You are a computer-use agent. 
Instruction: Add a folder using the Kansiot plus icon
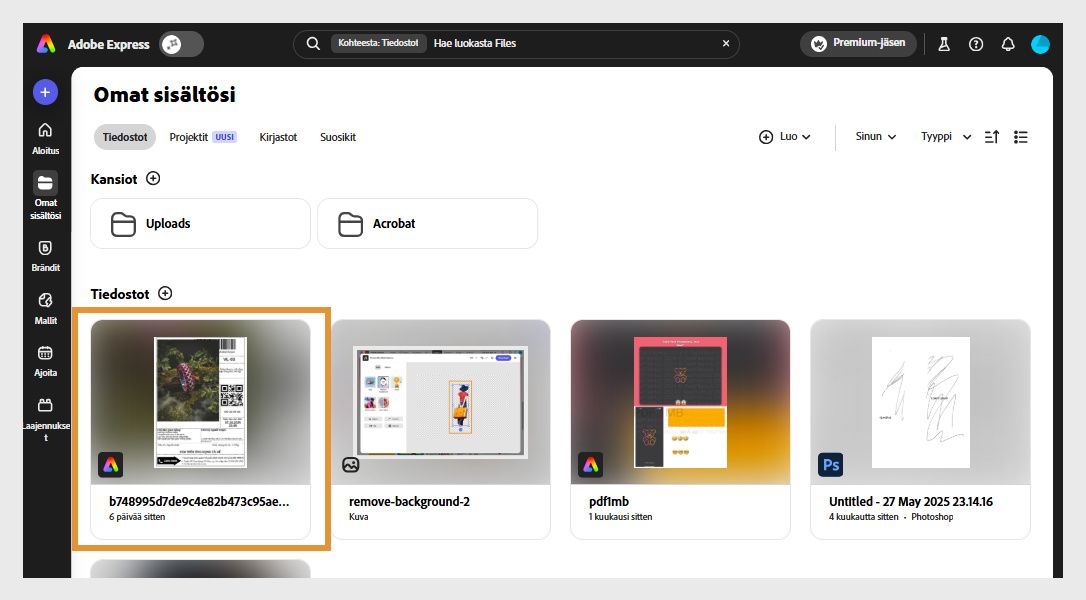pos(154,179)
